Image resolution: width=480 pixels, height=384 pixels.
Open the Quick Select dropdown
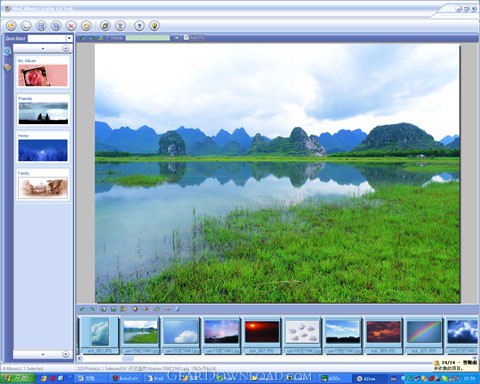[69, 38]
